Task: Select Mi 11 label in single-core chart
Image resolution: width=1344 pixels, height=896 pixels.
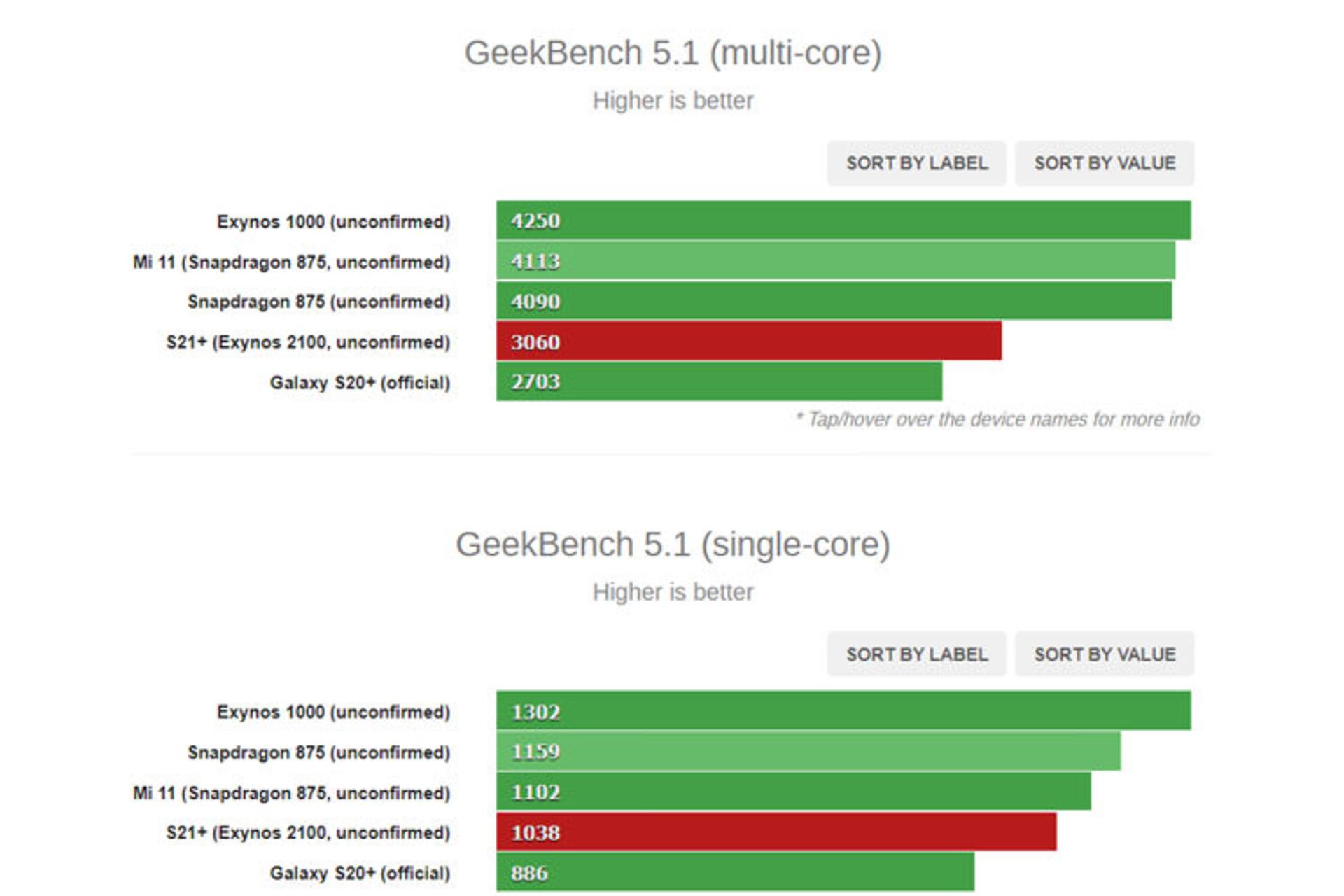Action: click(291, 793)
